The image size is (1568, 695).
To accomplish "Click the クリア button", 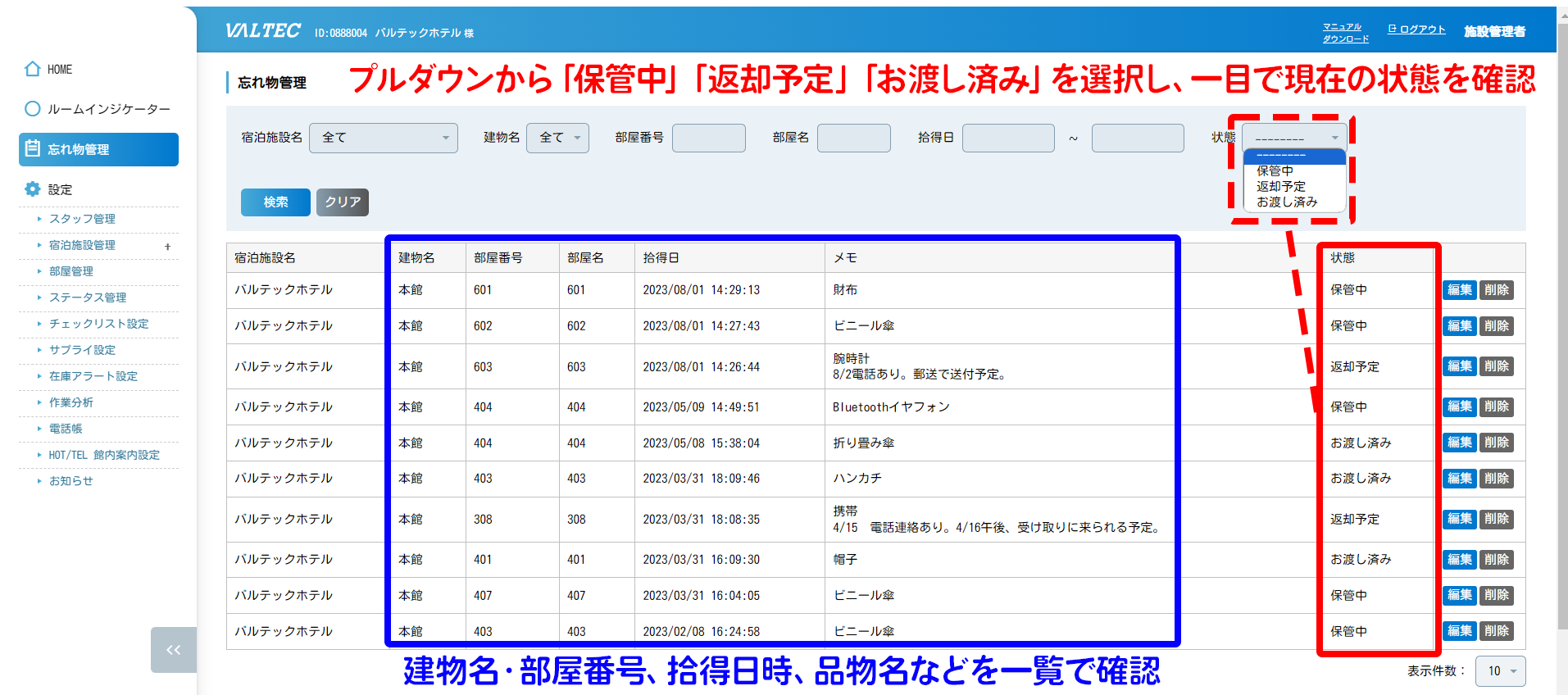I will [x=343, y=202].
